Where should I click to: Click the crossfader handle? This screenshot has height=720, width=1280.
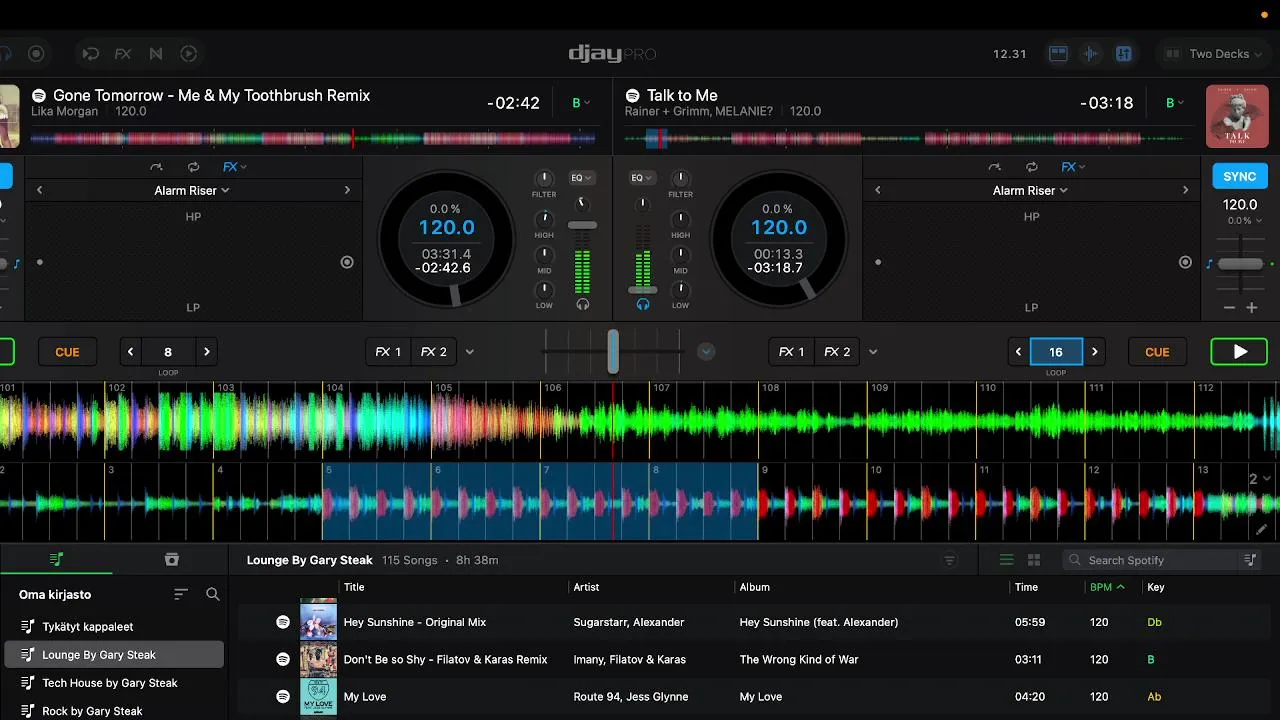pyautogui.click(x=613, y=352)
